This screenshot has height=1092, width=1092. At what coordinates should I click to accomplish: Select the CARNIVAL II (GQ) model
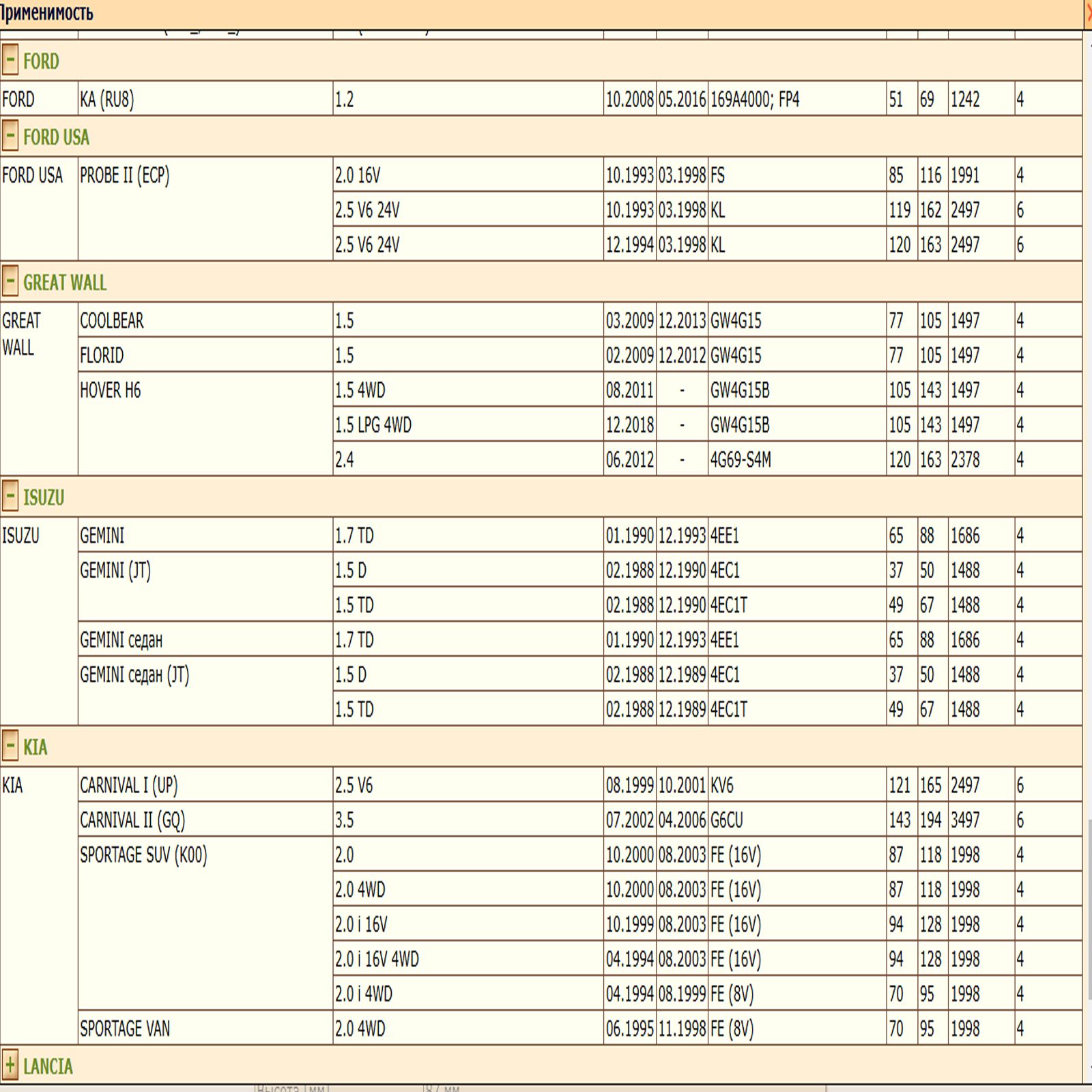tap(132, 820)
